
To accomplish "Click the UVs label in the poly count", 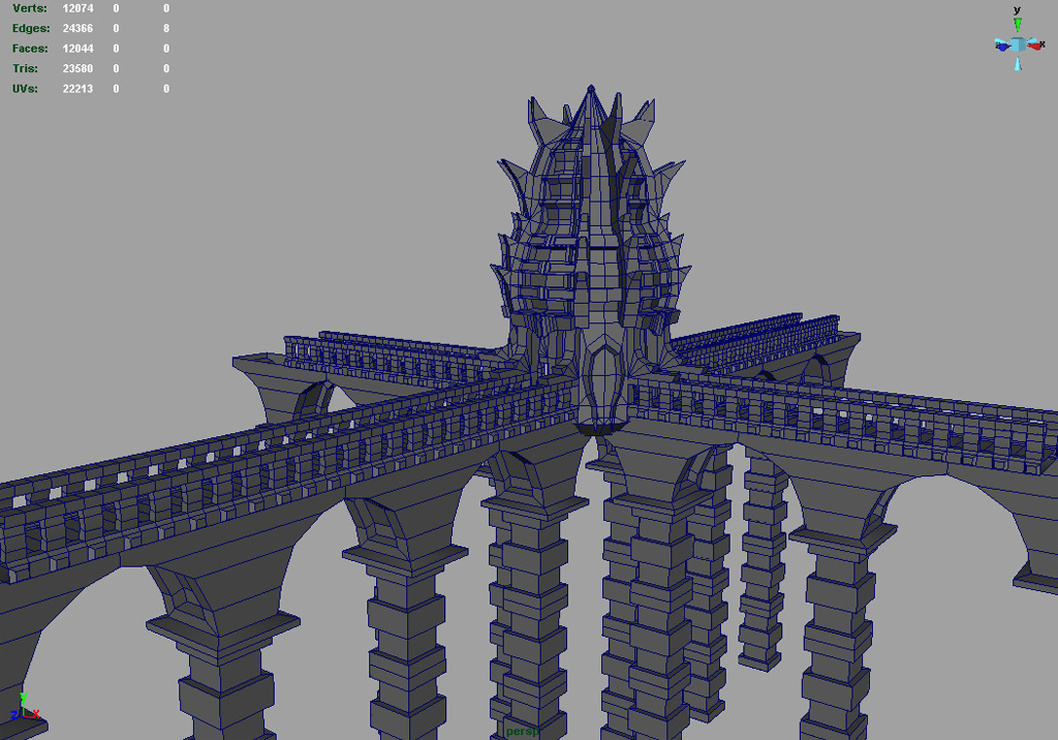I will pos(25,88).
